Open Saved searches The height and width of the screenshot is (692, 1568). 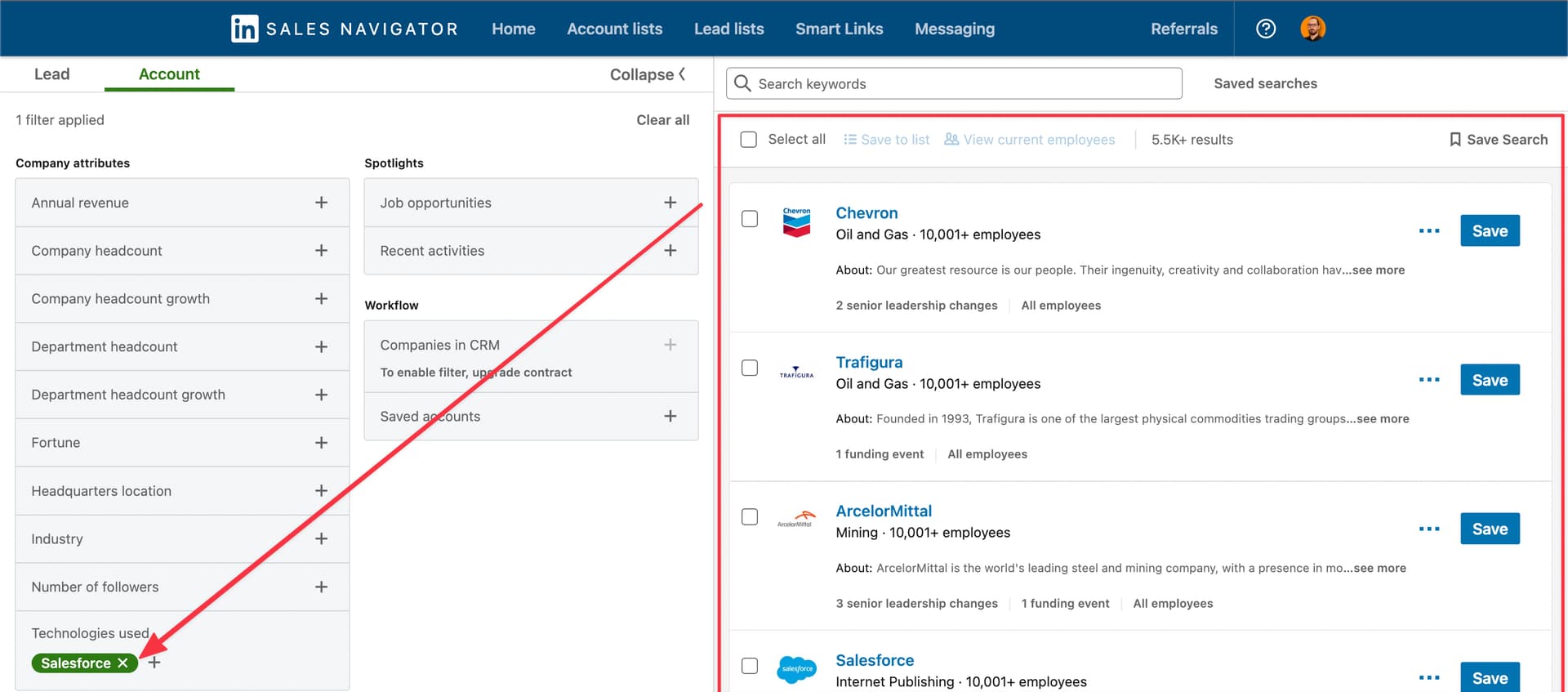(1265, 83)
